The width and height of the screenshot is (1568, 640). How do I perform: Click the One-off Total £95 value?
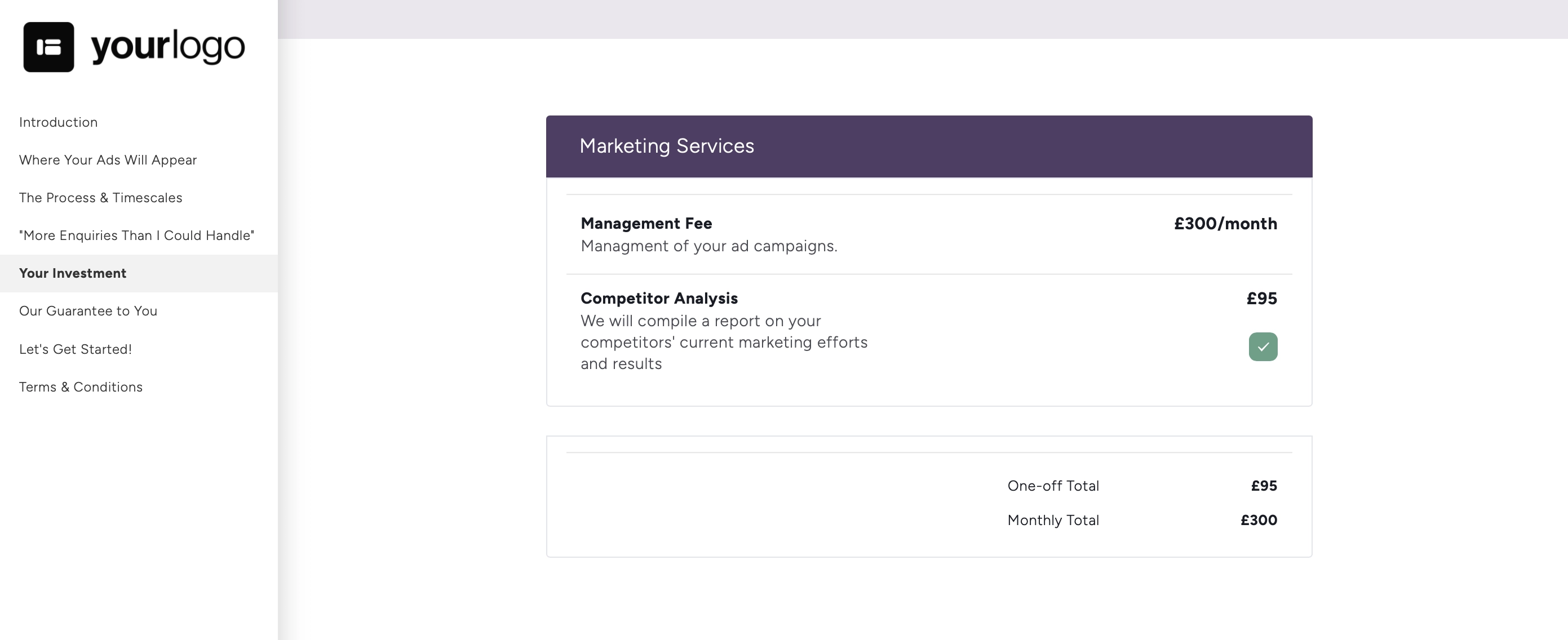tap(1264, 486)
